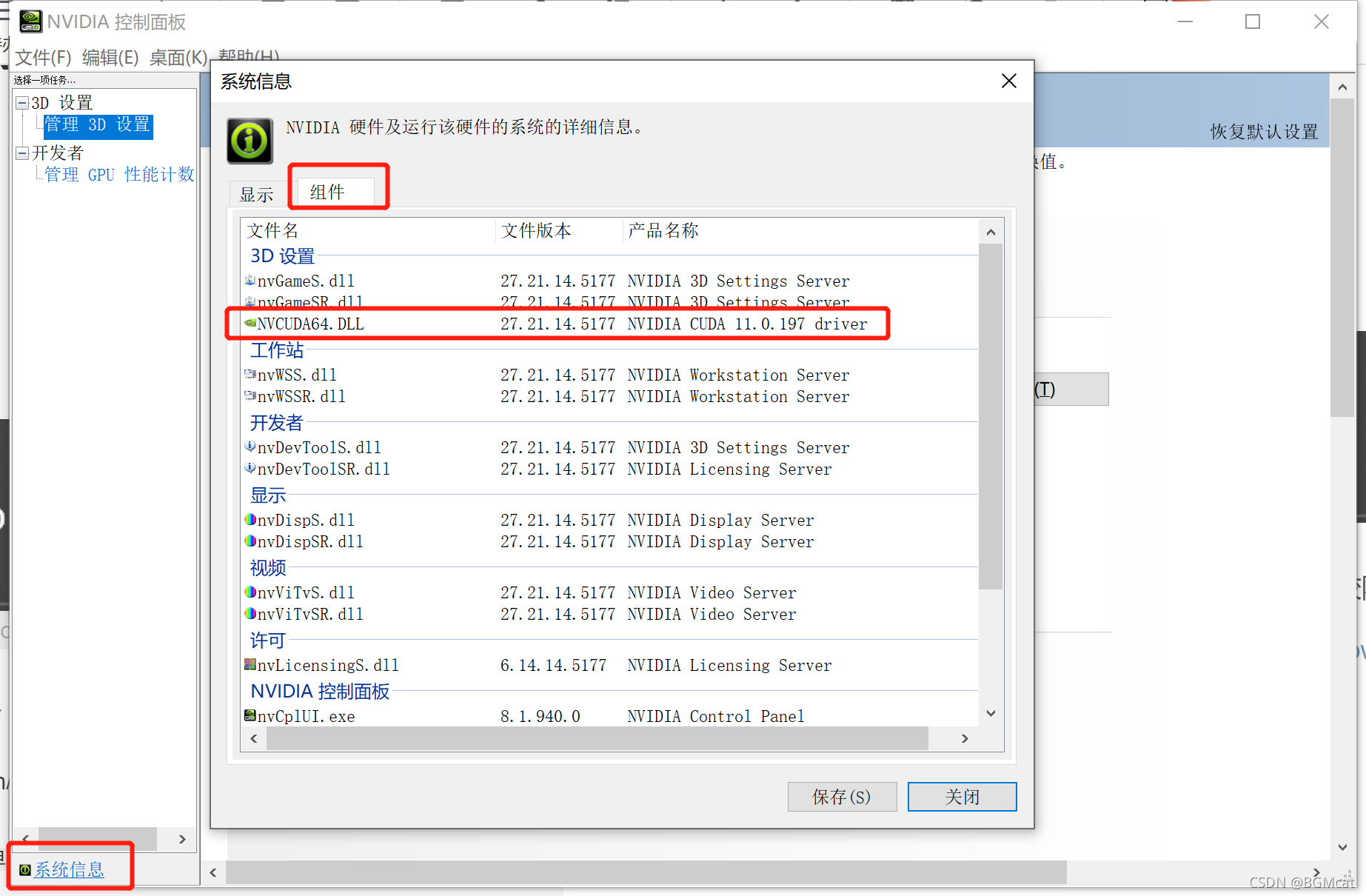Viewport: 1366px width, 896px height.
Task: Click the 工作站 group header
Action: click(277, 350)
